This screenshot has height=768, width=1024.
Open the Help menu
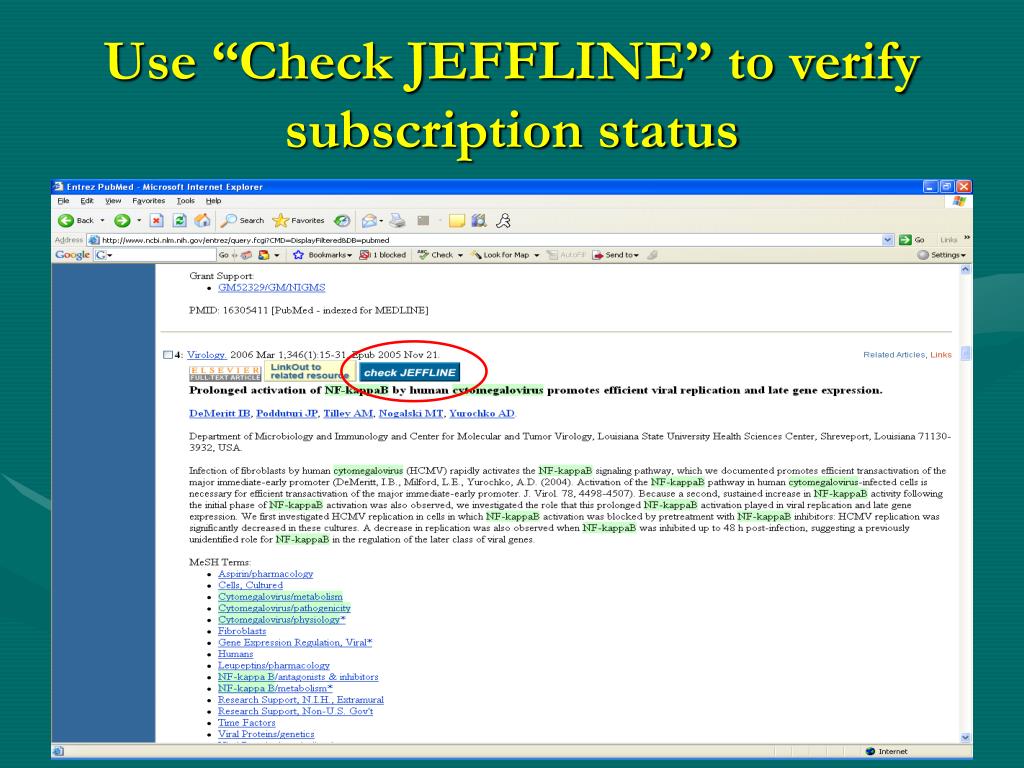coord(214,201)
